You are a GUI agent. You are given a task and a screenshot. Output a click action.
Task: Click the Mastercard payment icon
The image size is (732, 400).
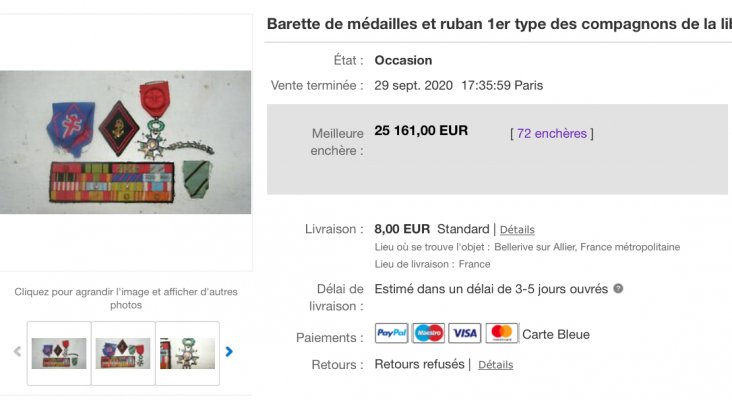pyautogui.click(x=502, y=333)
